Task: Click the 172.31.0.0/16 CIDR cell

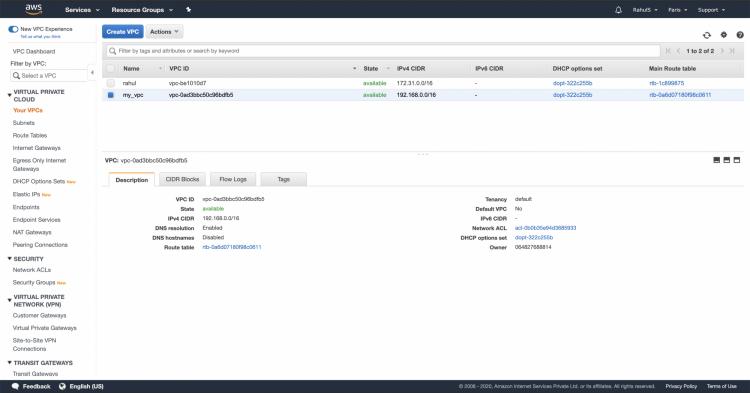Action: [414, 83]
